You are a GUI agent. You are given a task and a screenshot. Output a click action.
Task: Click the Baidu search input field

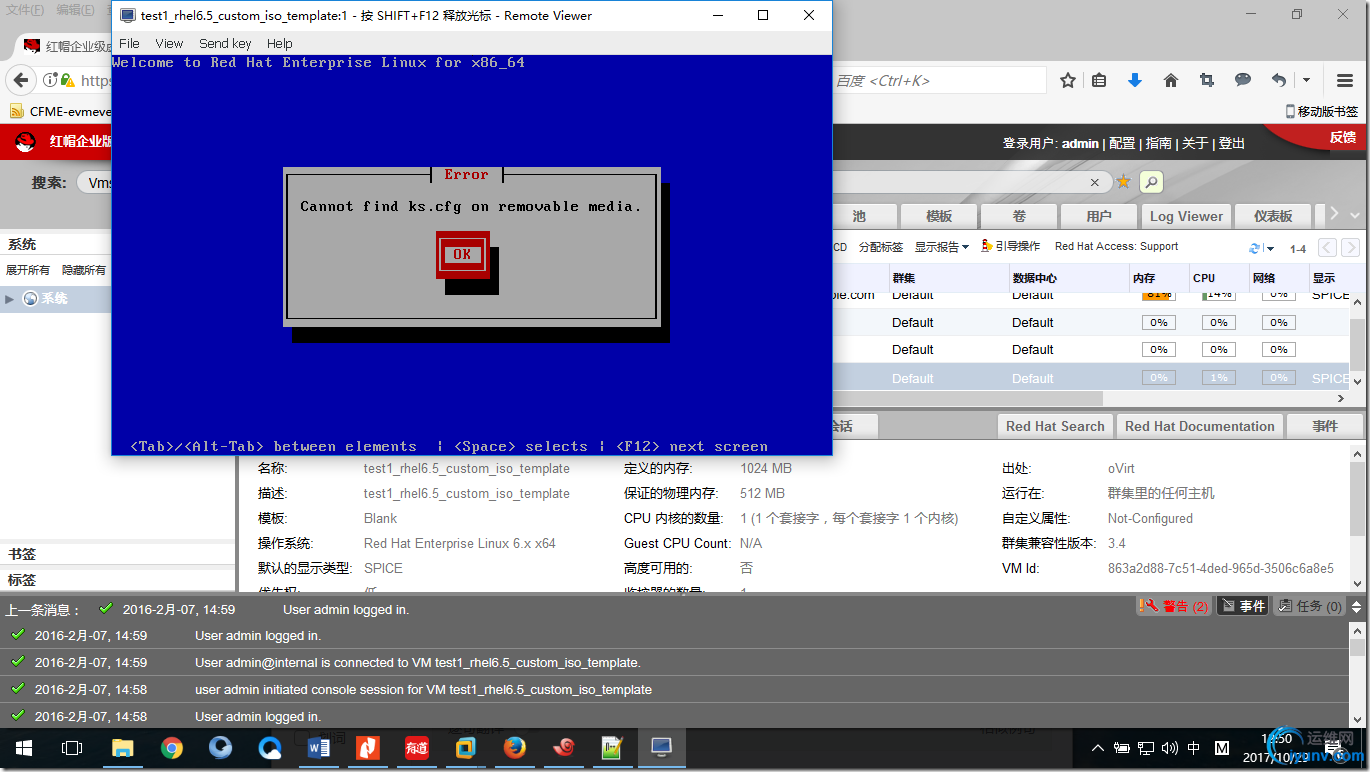(x=939, y=81)
